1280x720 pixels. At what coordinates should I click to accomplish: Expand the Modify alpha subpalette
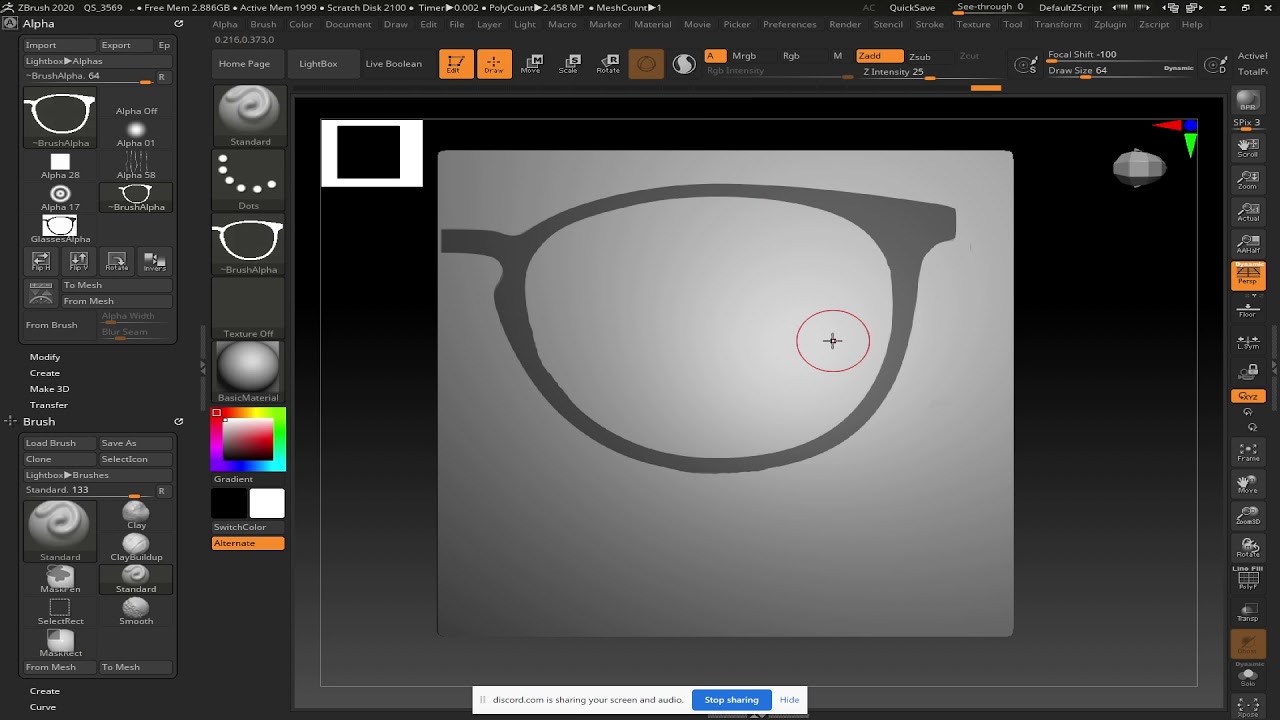45,357
